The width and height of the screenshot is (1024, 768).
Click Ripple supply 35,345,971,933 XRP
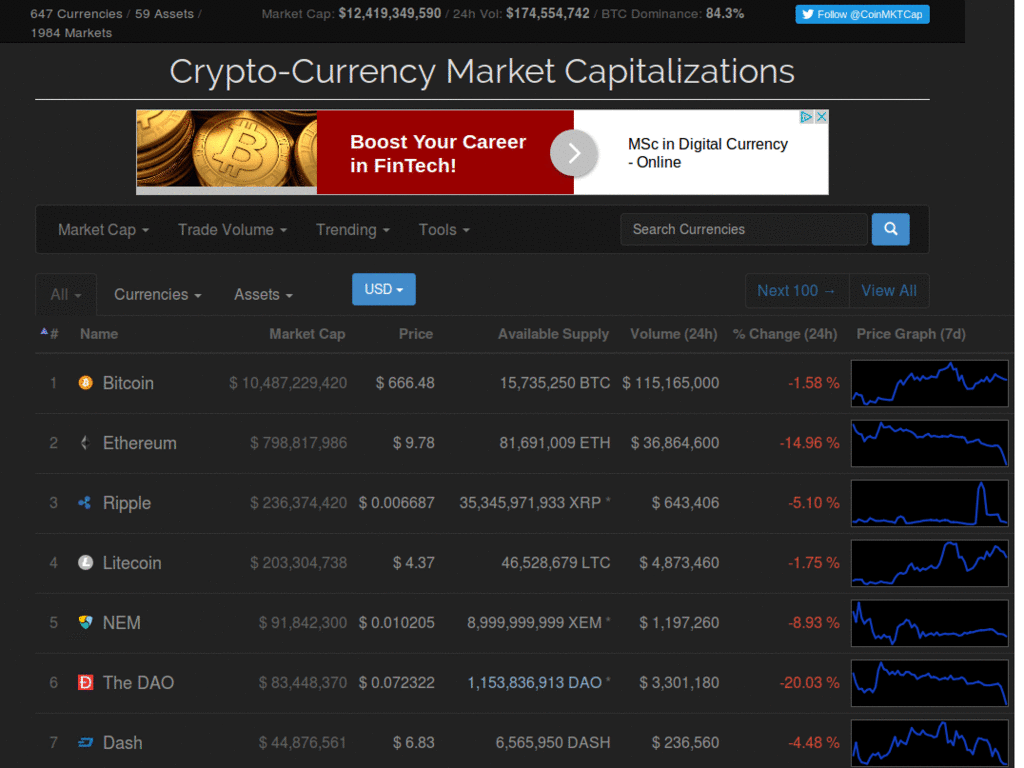[x=530, y=503]
